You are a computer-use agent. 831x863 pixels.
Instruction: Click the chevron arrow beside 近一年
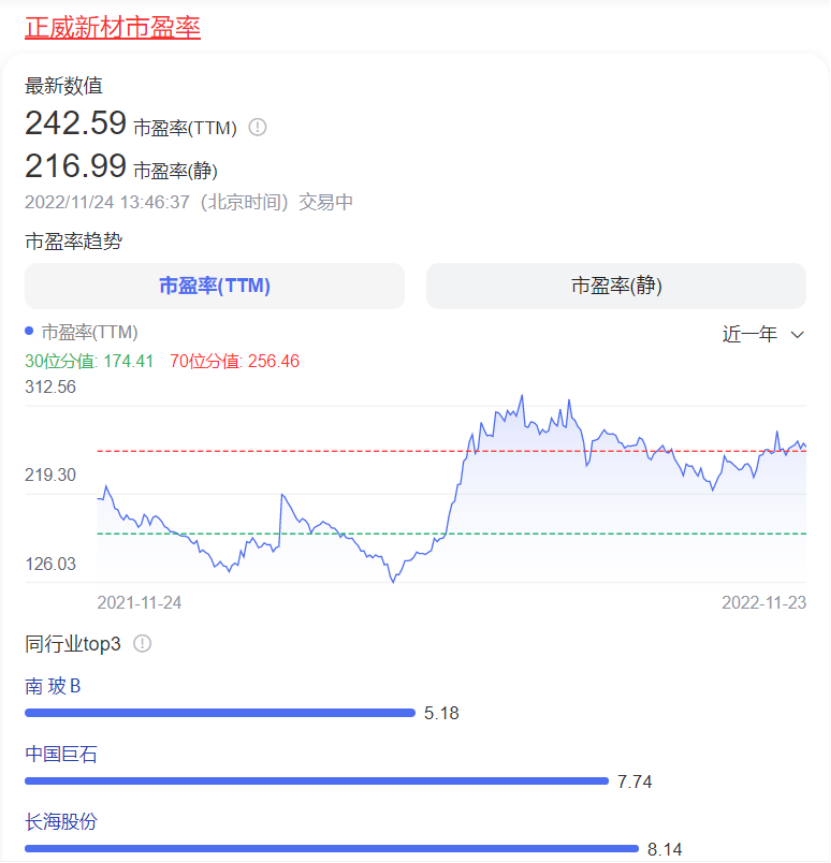797,335
